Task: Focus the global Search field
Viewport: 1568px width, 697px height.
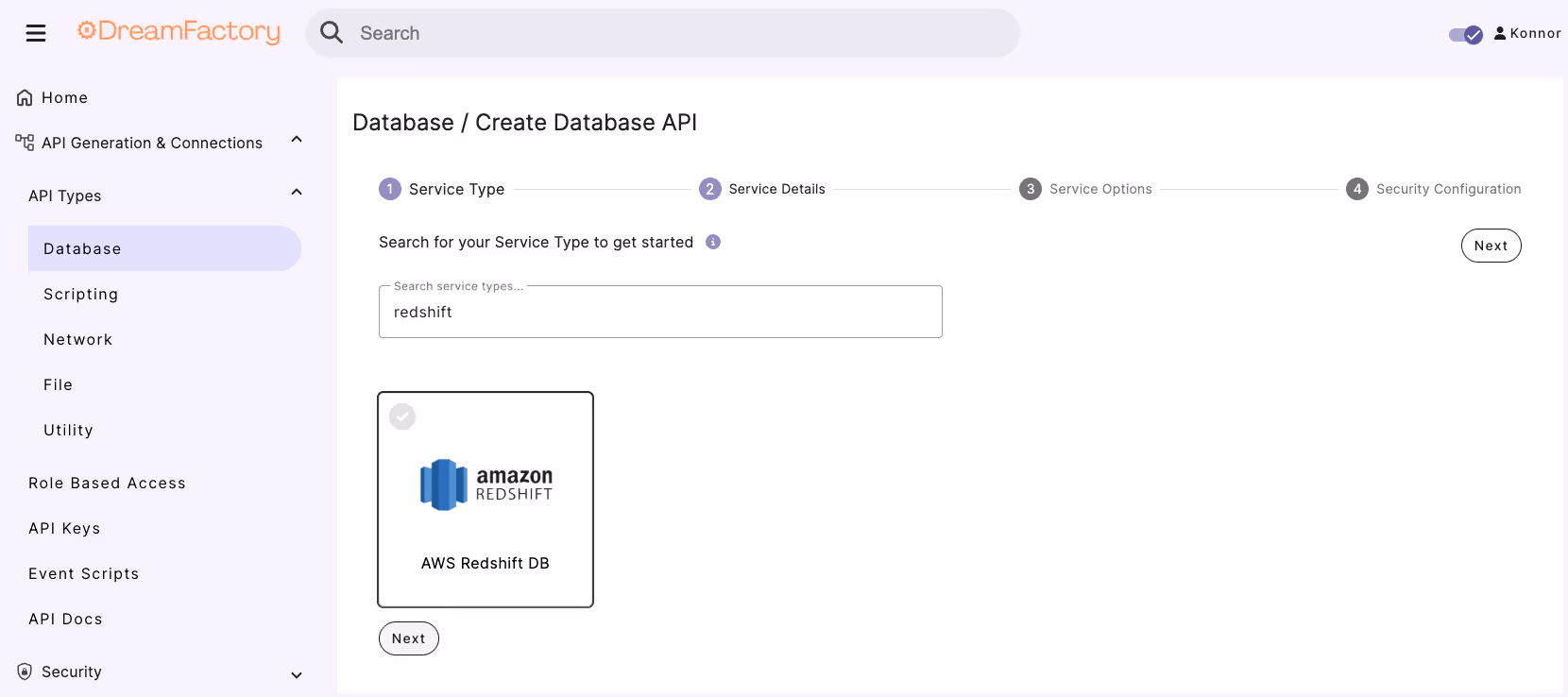Action: point(663,33)
